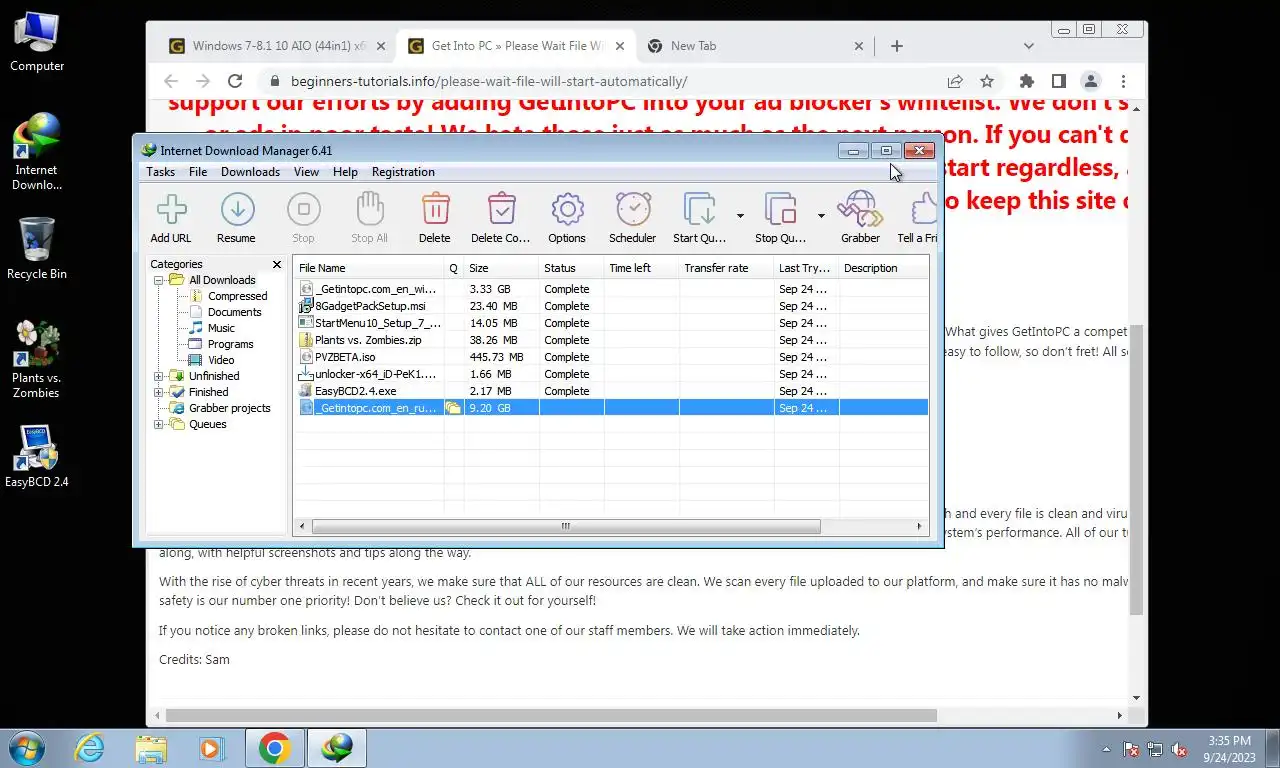The width and height of the screenshot is (1280, 768).
Task: Select the Music category
Action: pos(221,328)
